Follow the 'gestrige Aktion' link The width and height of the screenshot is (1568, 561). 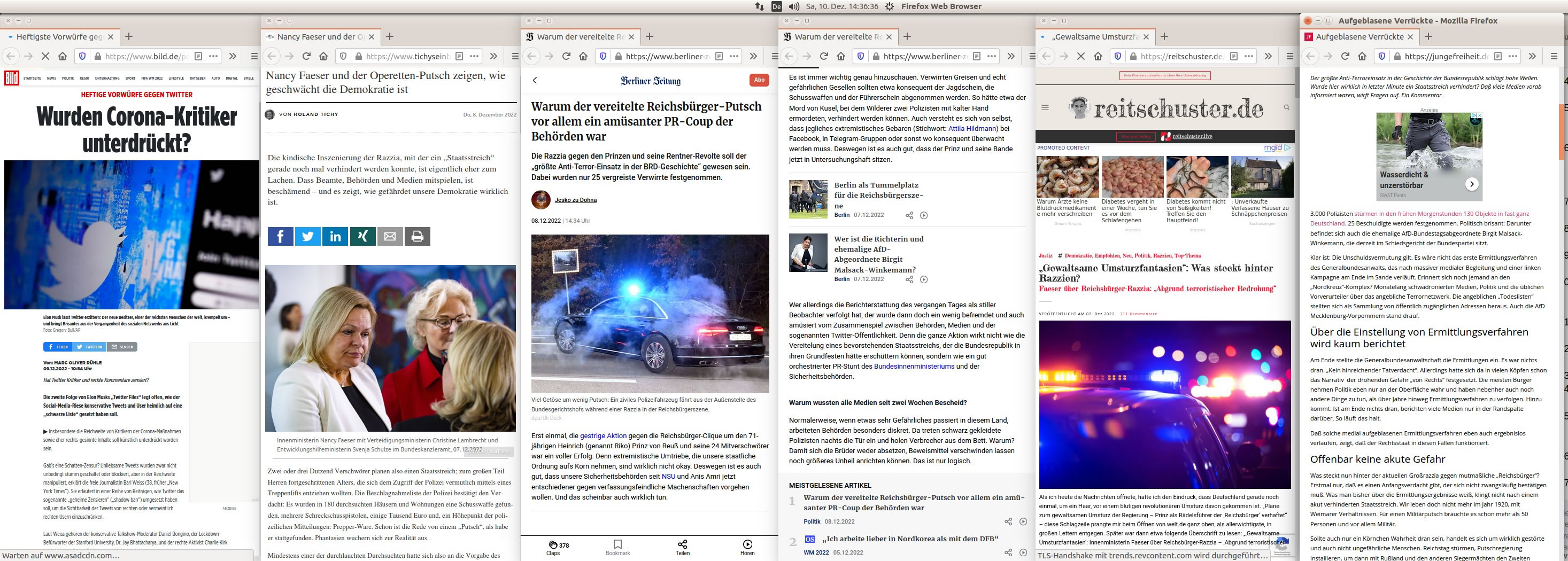[603, 435]
